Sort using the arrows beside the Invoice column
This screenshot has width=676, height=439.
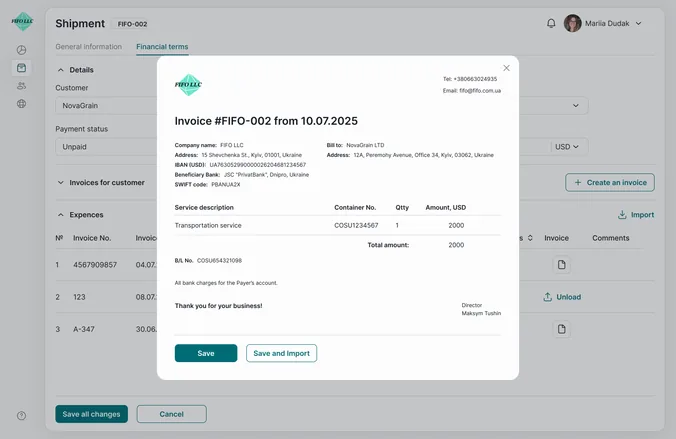tap(530, 238)
